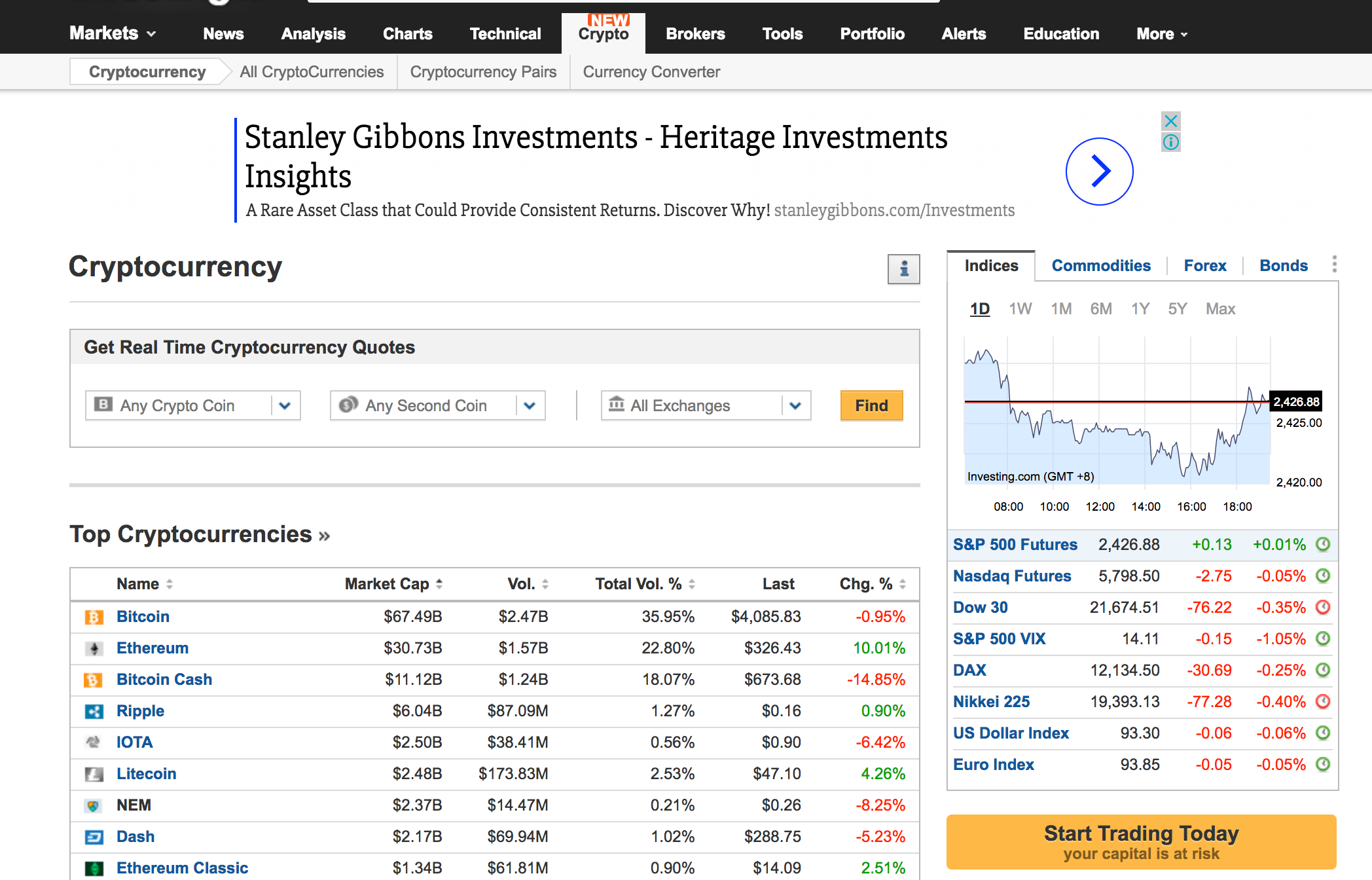Close the Stanley Gibbons ad

pyautogui.click(x=1171, y=121)
